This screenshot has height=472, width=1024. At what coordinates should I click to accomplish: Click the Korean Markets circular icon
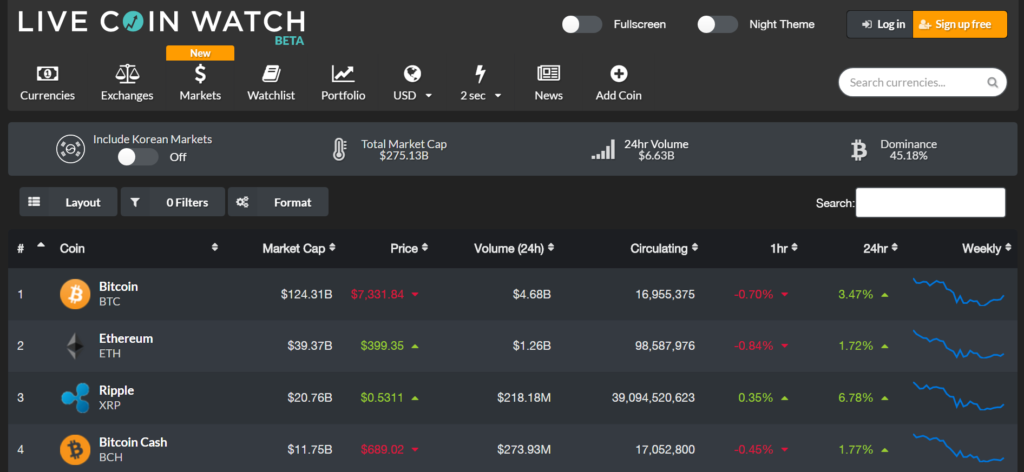click(71, 148)
